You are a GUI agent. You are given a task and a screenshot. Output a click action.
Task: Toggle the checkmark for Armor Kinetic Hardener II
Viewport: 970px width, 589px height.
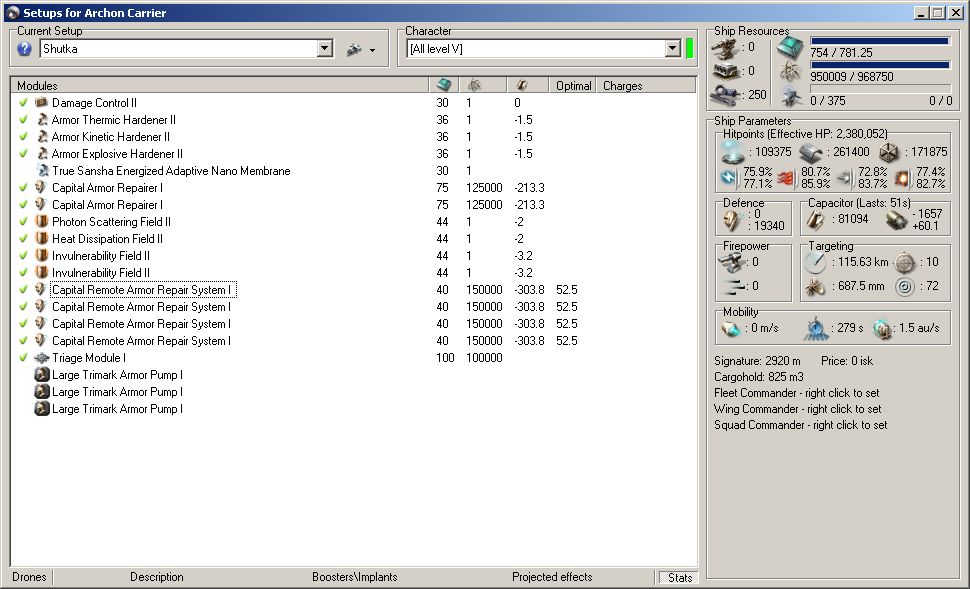(x=24, y=137)
